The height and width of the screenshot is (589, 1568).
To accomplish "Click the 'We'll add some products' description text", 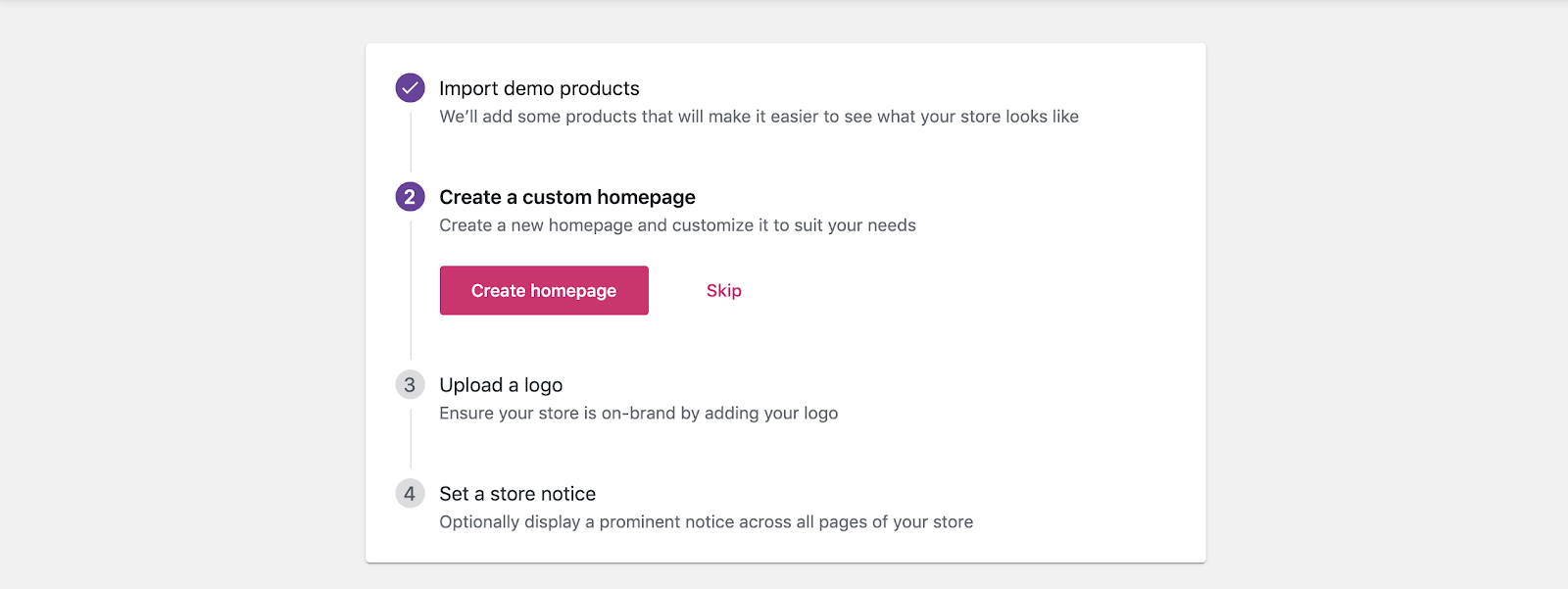I will tap(759, 117).
